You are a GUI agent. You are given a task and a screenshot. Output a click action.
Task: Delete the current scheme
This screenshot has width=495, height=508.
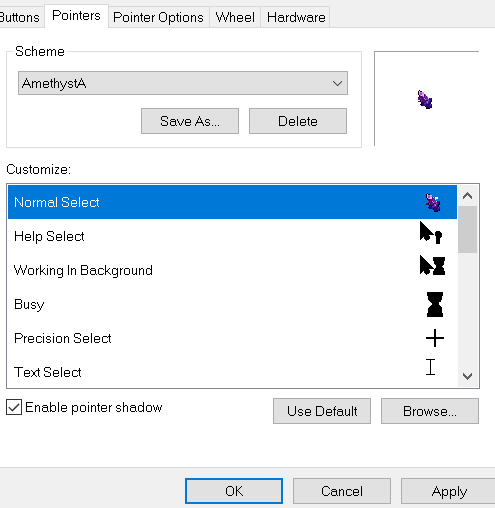pos(298,121)
